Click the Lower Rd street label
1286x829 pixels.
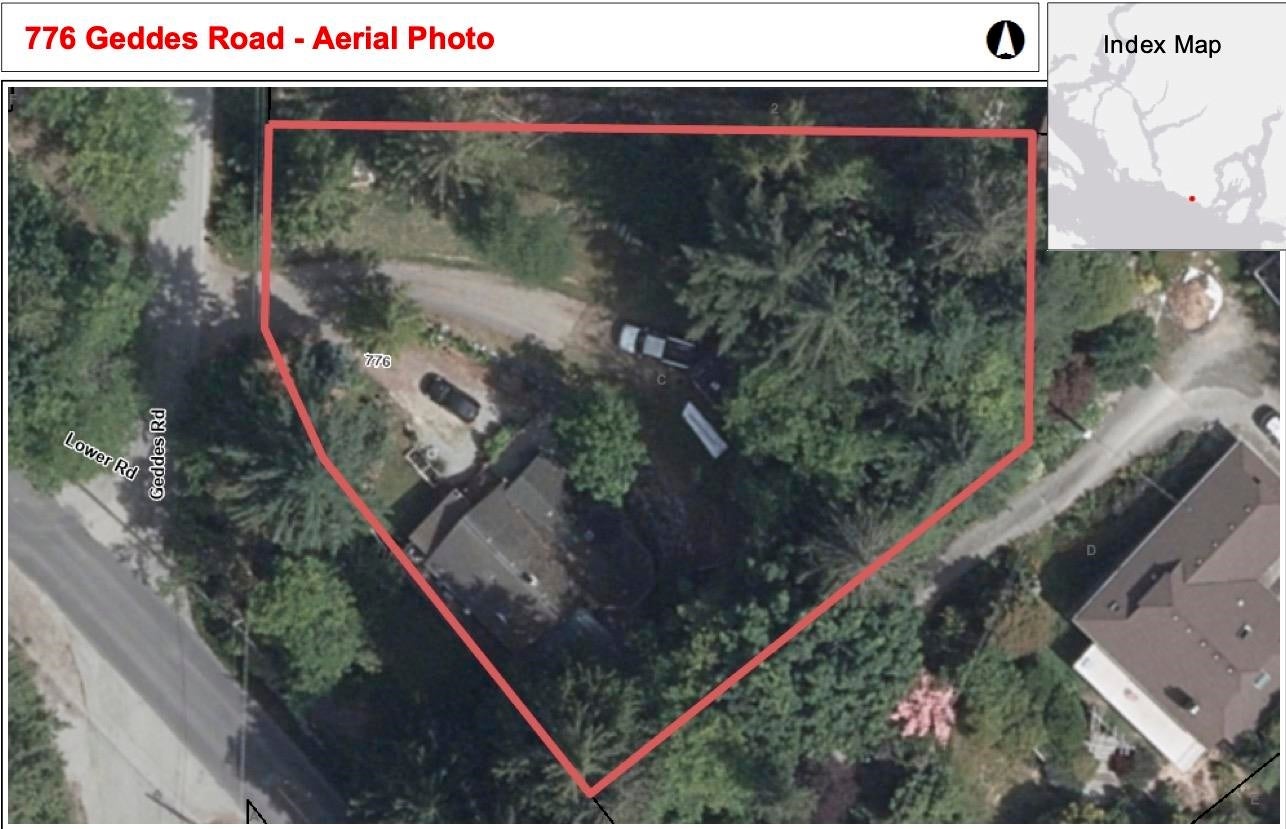pos(100,456)
